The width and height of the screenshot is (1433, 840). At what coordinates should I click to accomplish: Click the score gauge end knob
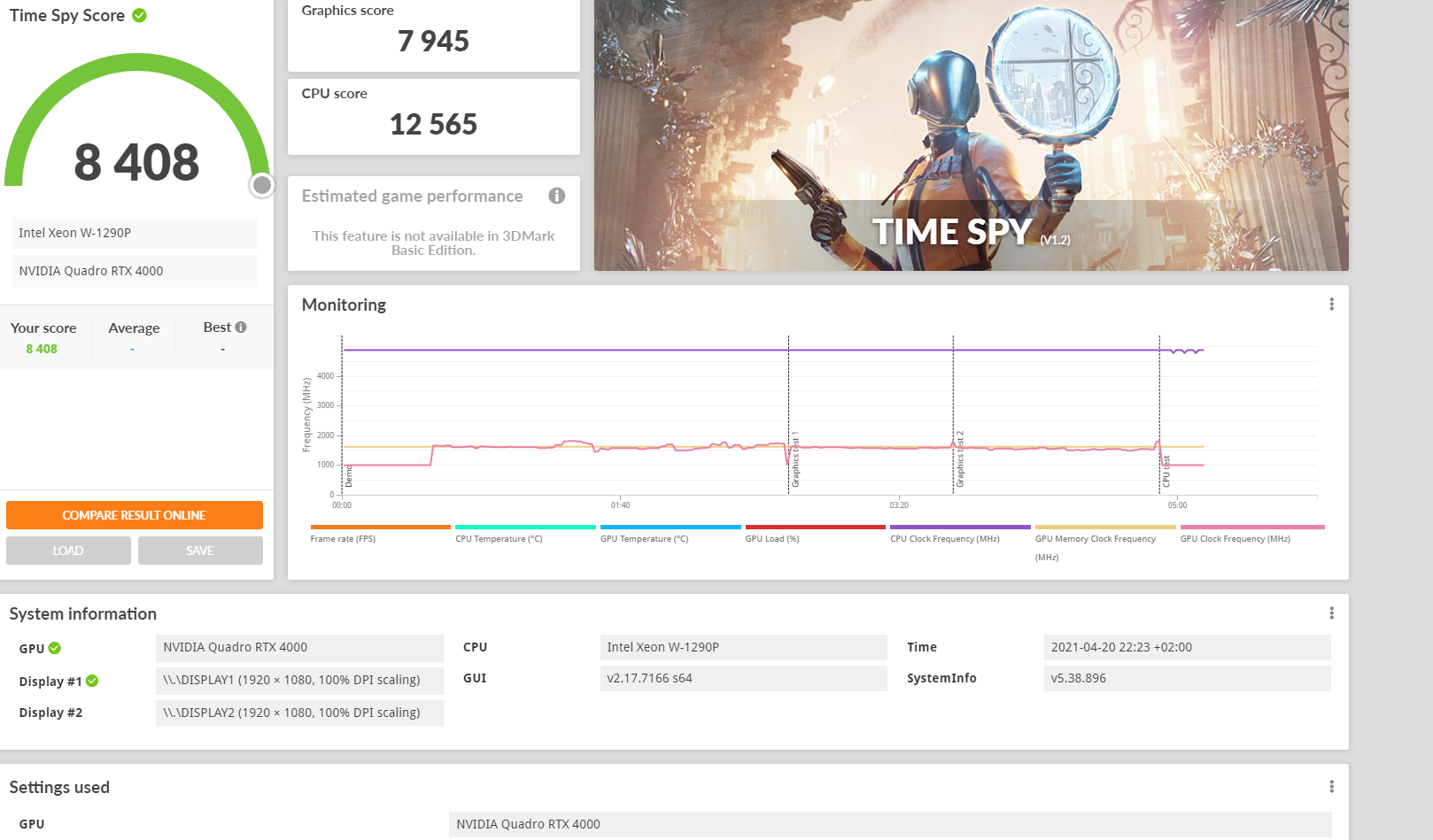point(261,185)
